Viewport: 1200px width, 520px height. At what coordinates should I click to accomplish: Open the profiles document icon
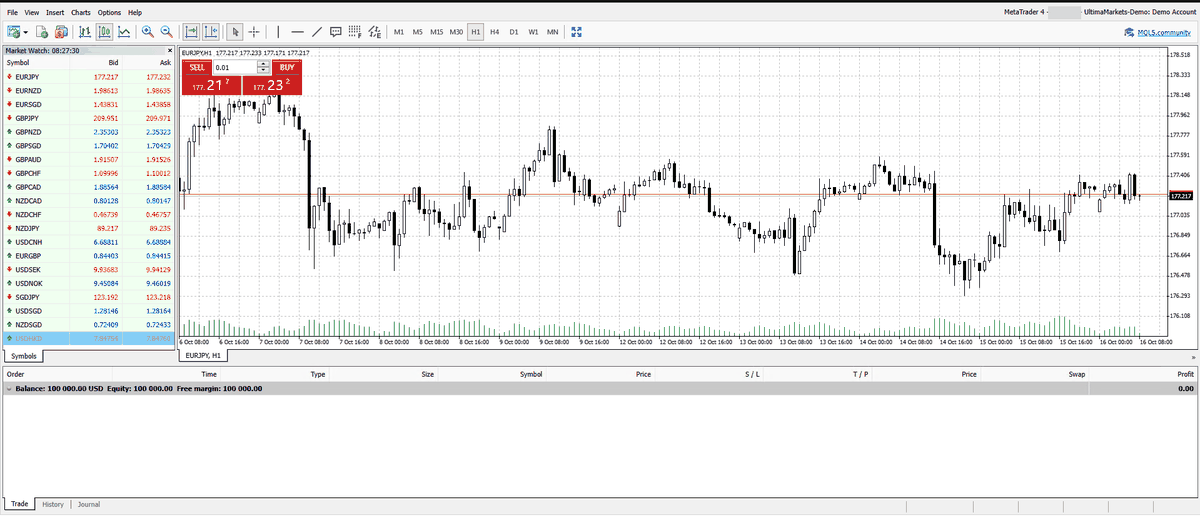tap(43, 32)
